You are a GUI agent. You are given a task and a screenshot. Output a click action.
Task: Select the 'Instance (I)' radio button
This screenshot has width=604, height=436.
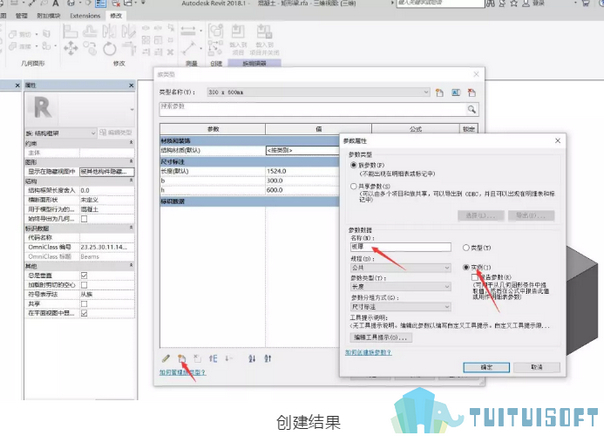point(466,267)
